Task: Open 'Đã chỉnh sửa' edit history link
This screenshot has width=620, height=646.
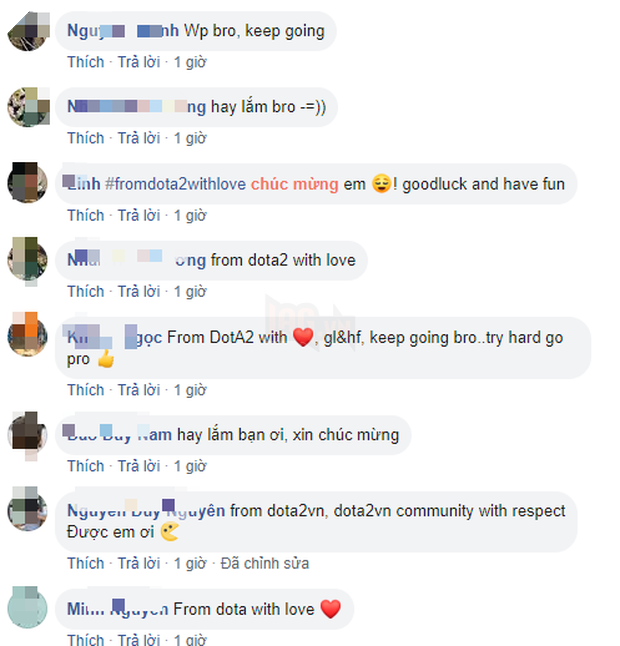Action: pos(264,563)
